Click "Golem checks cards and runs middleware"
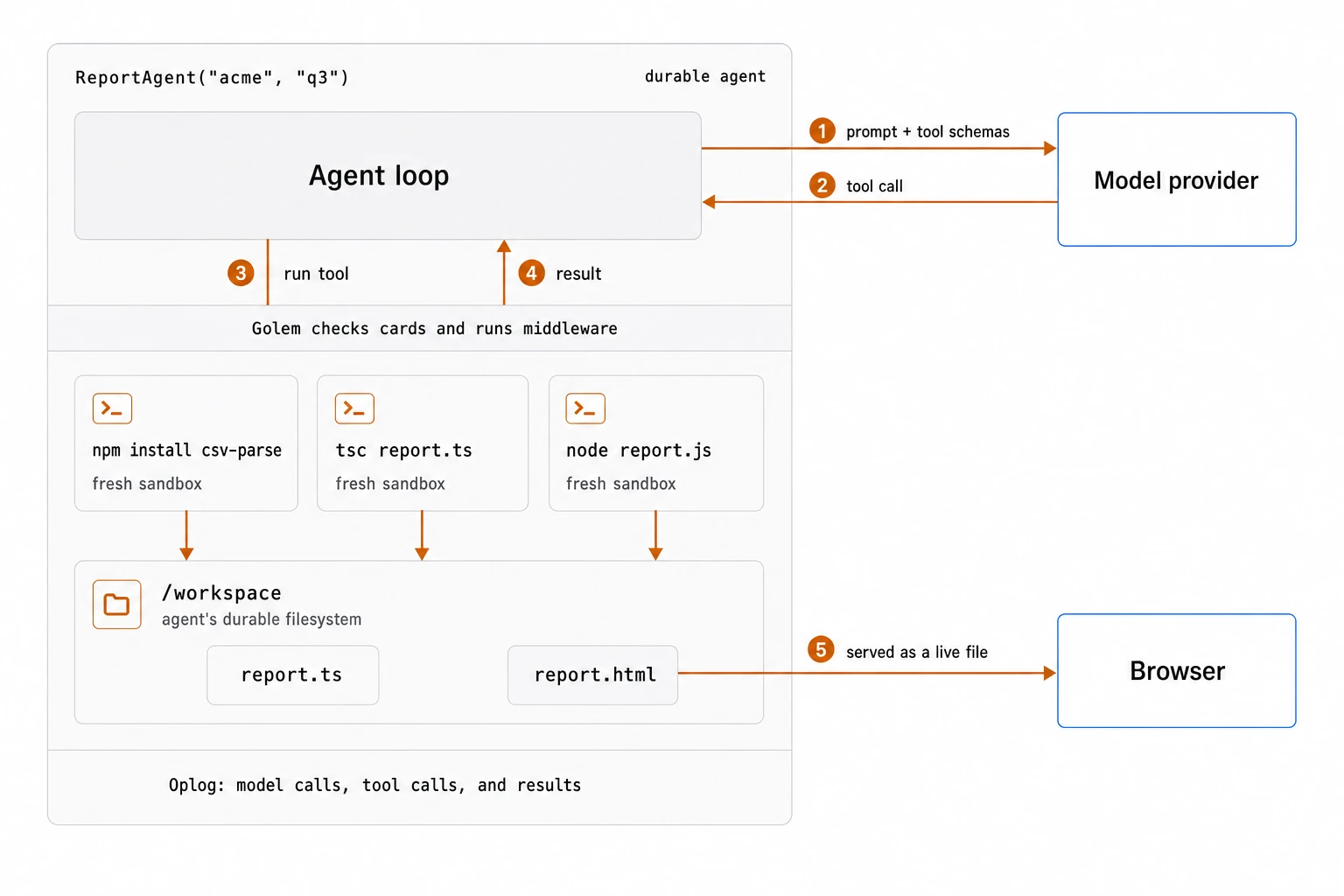The image size is (1344, 896). (x=434, y=329)
